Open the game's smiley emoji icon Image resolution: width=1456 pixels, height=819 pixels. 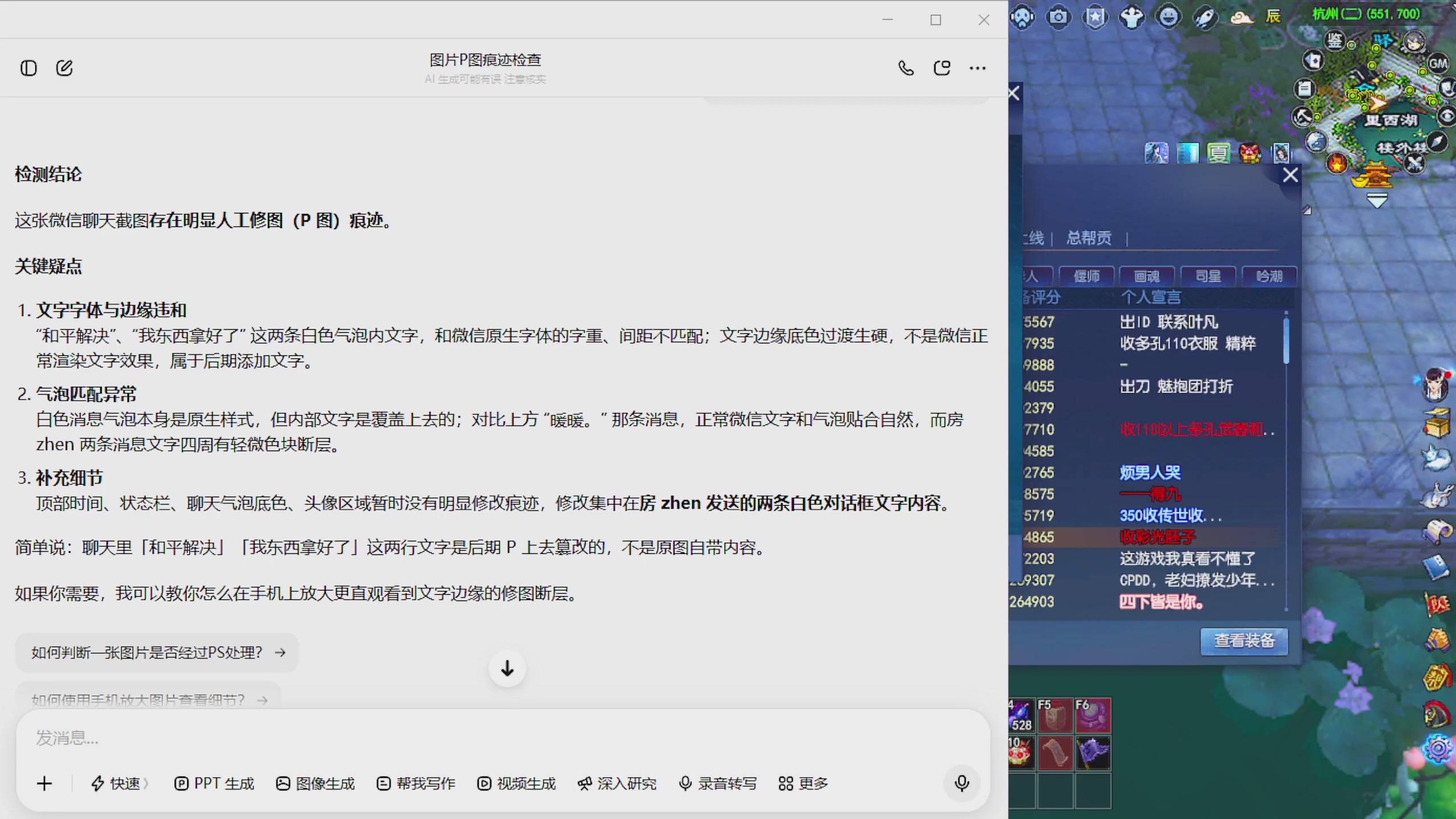[x=1168, y=17]
